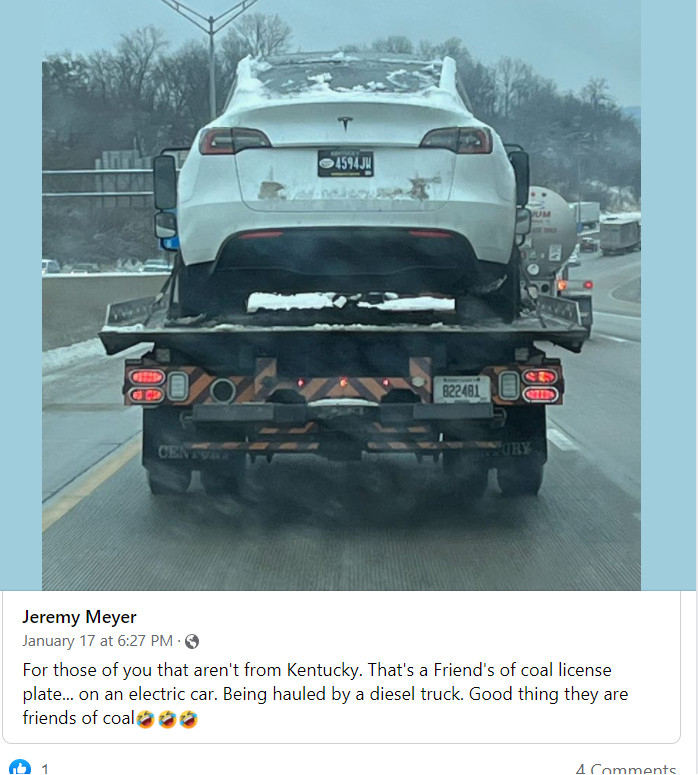Image resolution: width=698 pixels, height=775 pixels.
Task: Click the first laughing emoji in post
Action: pyautogui.click(x=145, y=719)
